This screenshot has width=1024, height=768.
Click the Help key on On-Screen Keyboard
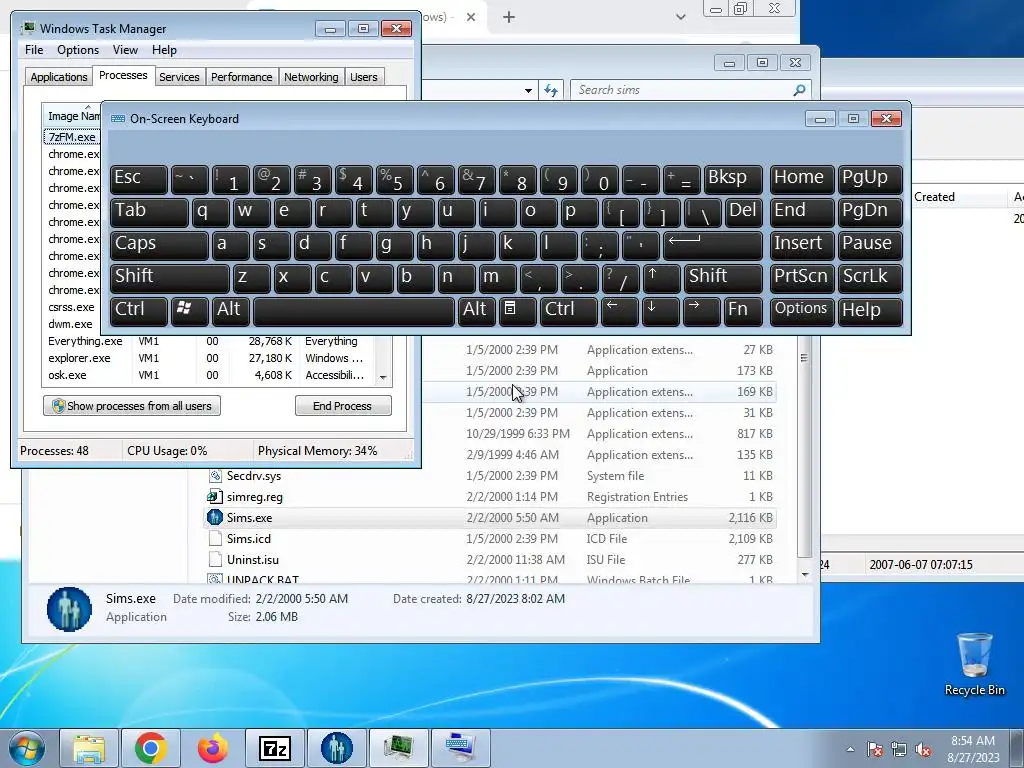coord(871,310)
